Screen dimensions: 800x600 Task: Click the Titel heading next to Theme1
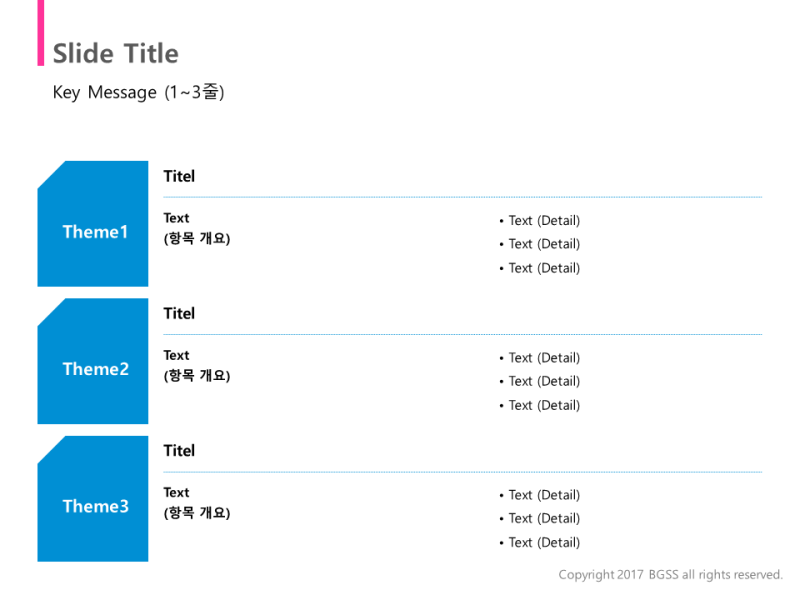[x=179, y=177]
